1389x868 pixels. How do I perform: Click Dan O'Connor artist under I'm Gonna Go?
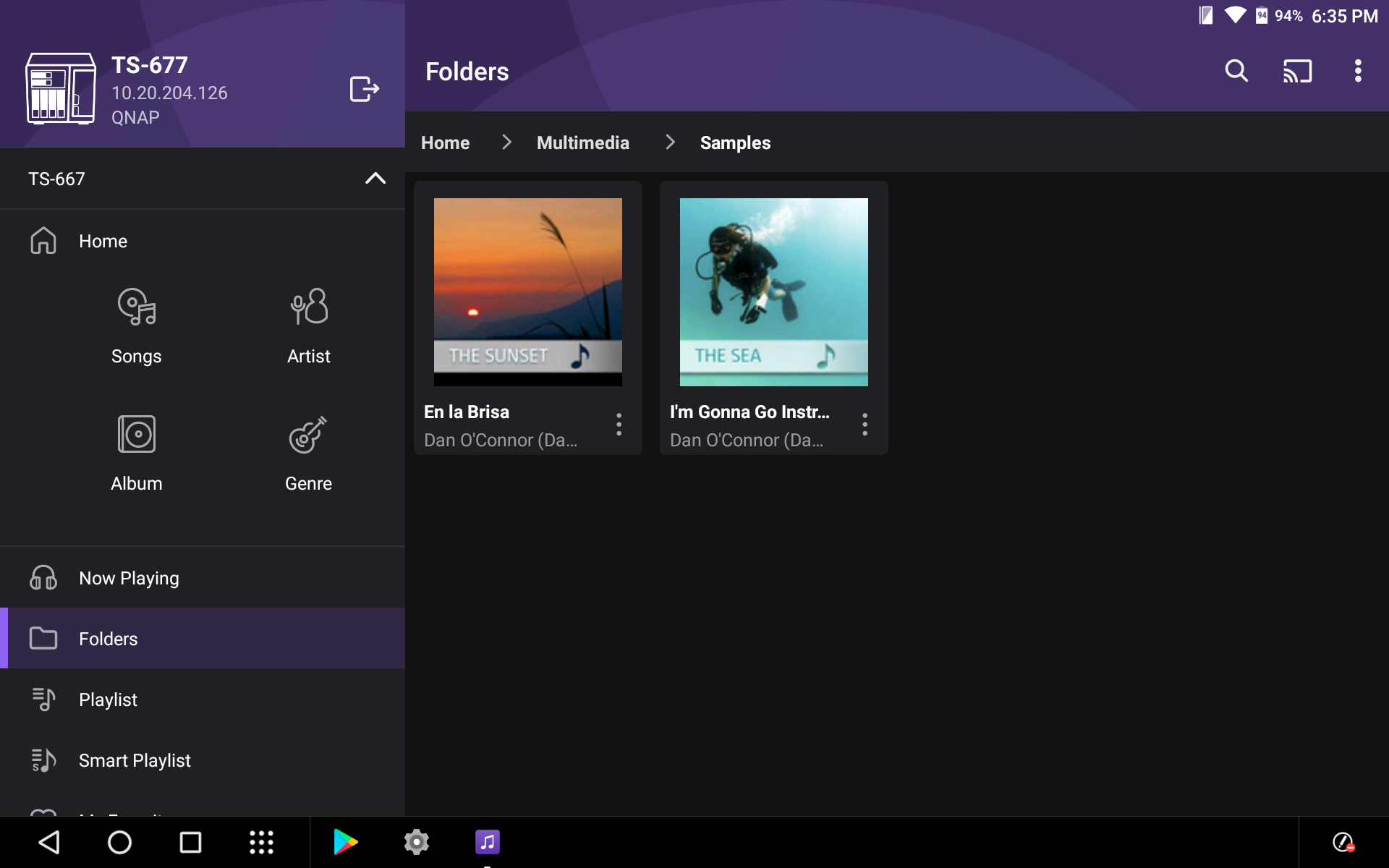[747, 440]
